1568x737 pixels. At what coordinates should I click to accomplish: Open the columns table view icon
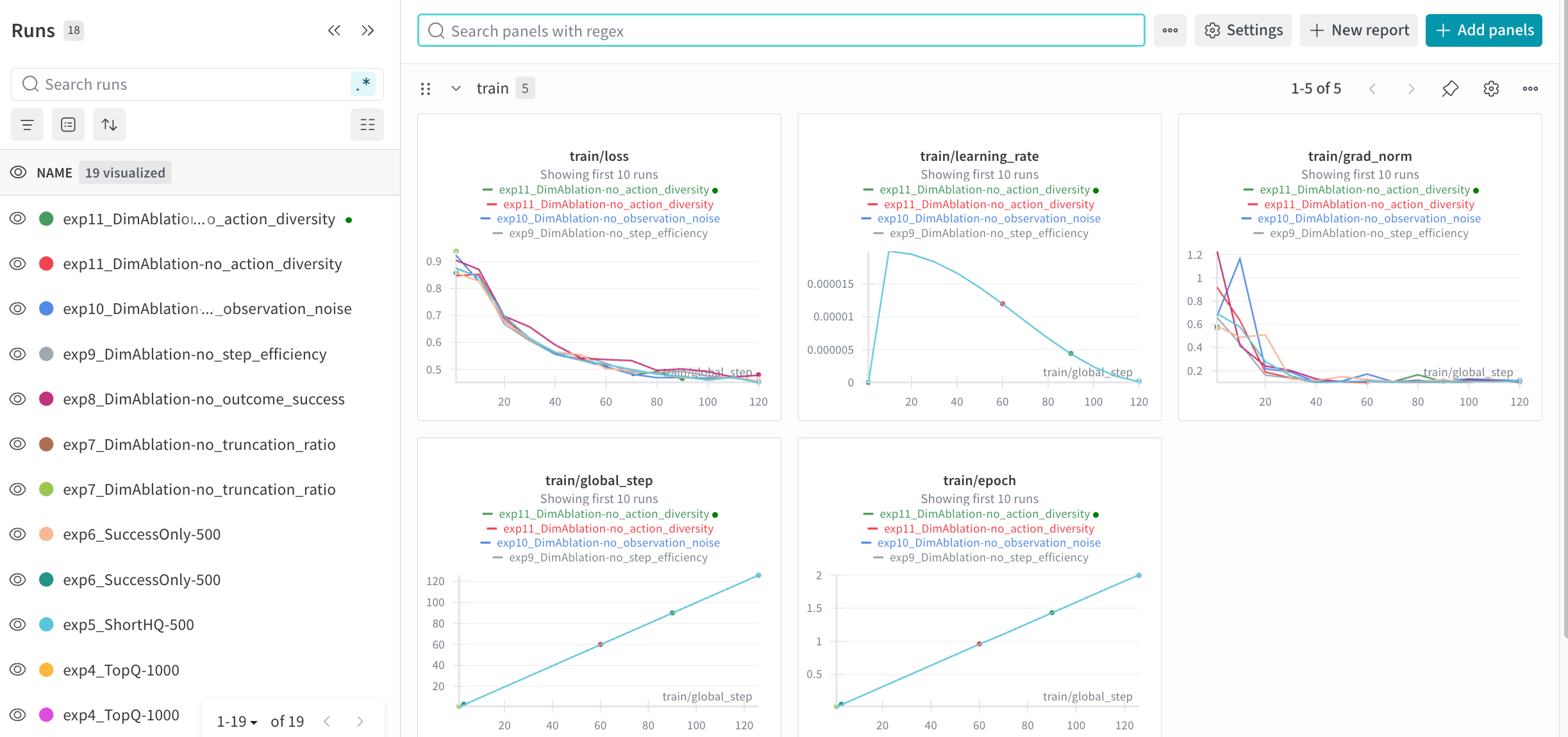pos(367,125)
